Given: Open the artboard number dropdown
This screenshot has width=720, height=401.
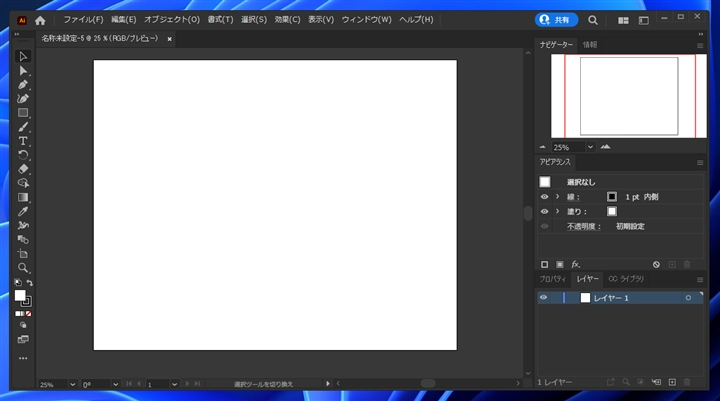Looking at the screenshot, I should [x=174, y=384].
